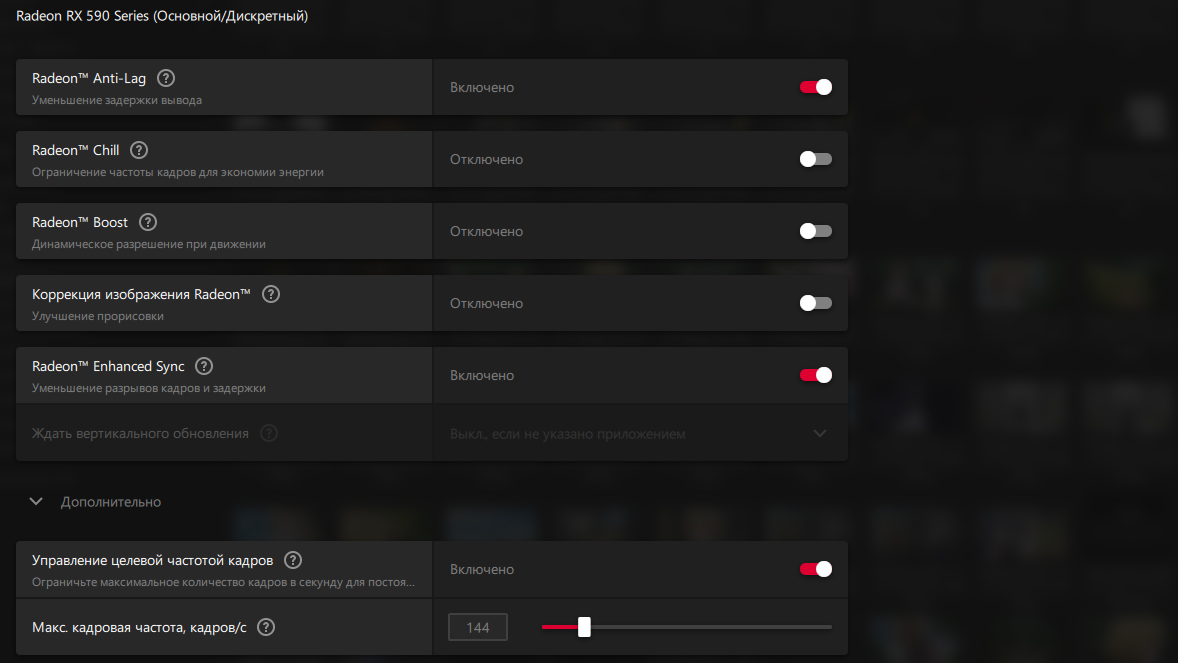
Task: Click the Radeon Boost label
Action: coord(80,223)
